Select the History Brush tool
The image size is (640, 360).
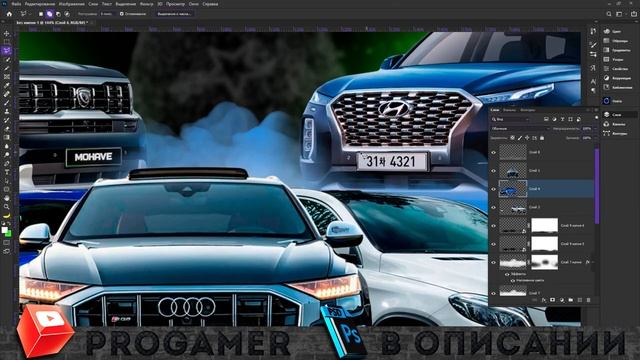point(7,120)
